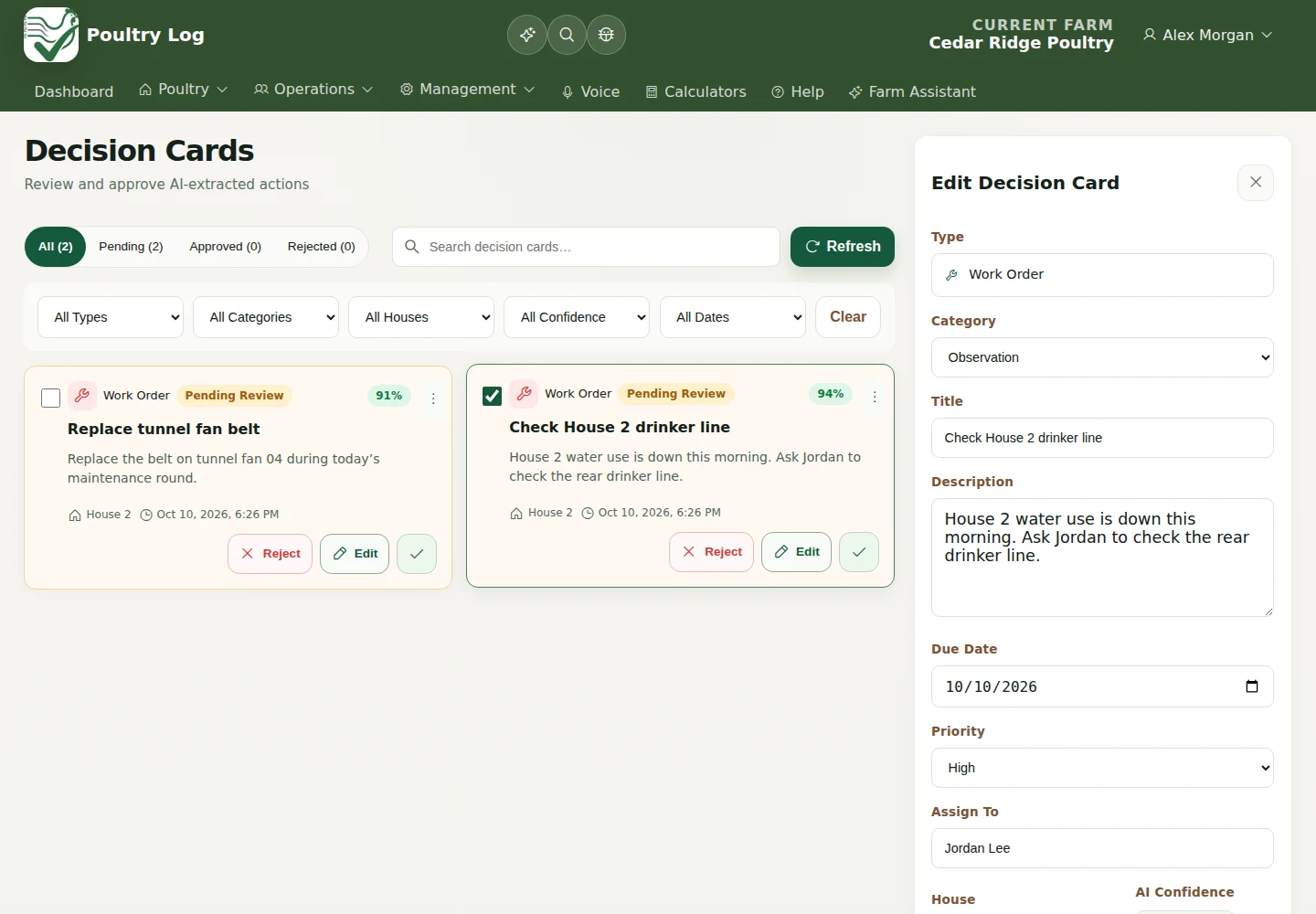The width and height of the screenshot is (1316, 914).
Task: Open the Operations navigation menu
Action: 313,90
